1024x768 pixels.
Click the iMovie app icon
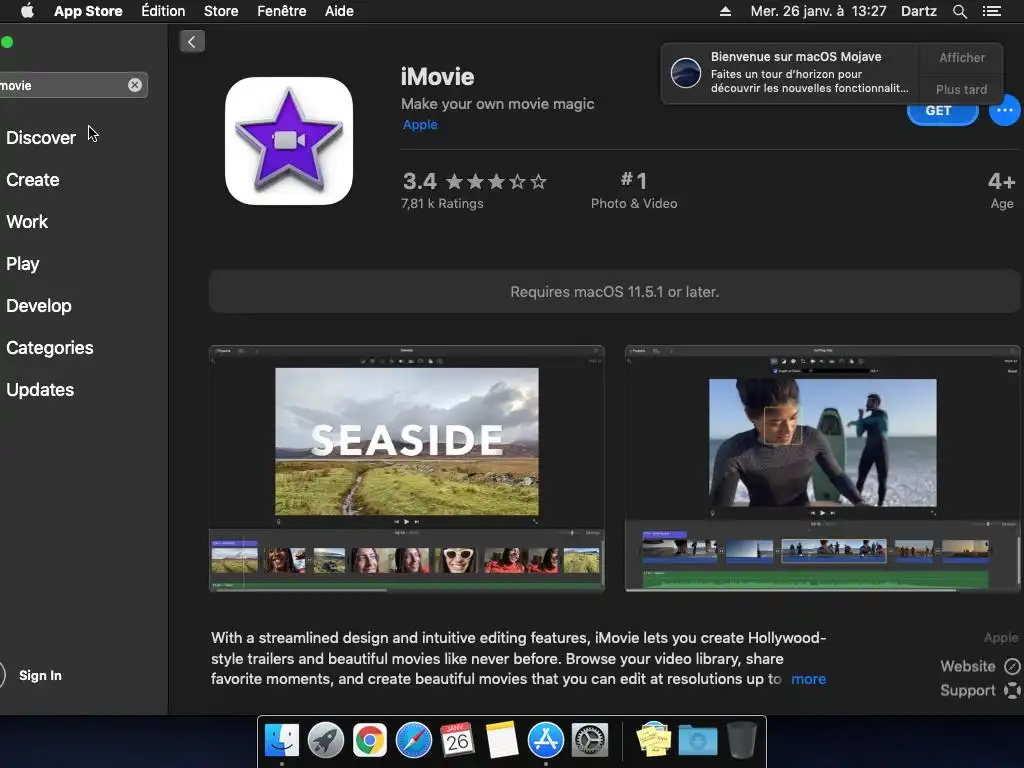(x=289, y=141)
